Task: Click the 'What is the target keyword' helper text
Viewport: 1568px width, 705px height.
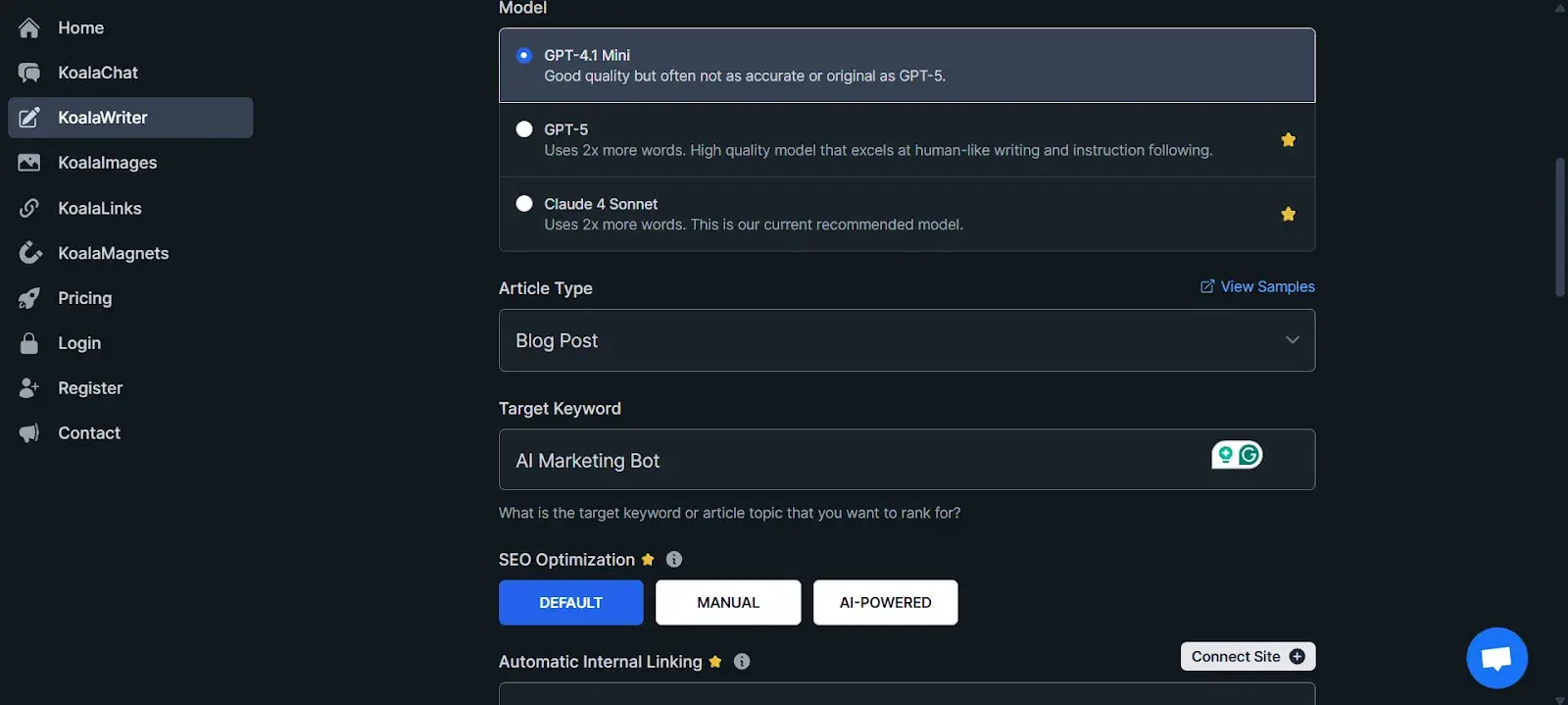Action: 729,513
